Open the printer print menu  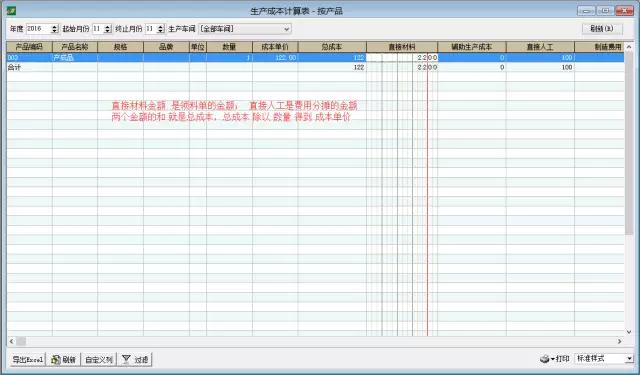click(554, 359)
